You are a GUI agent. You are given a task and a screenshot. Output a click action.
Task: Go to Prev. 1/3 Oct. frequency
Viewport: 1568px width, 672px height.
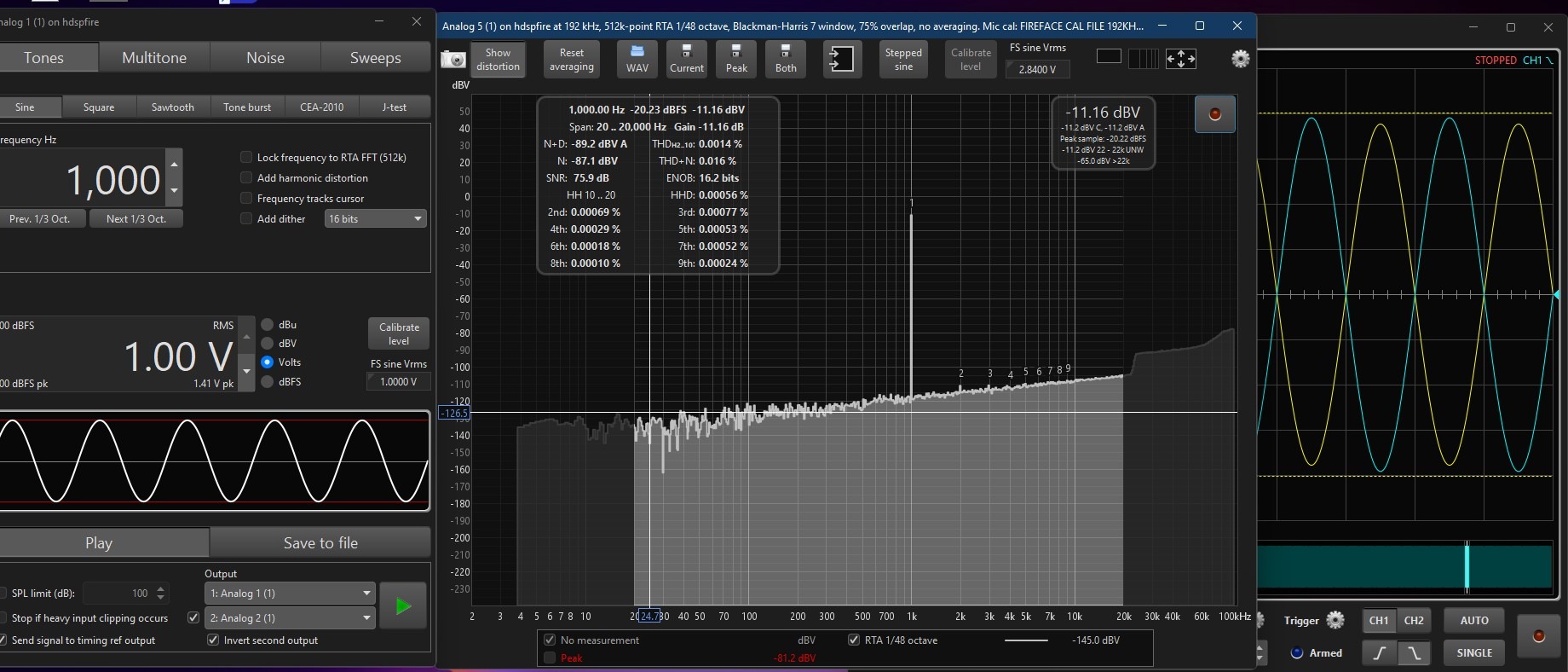[39, 219]
